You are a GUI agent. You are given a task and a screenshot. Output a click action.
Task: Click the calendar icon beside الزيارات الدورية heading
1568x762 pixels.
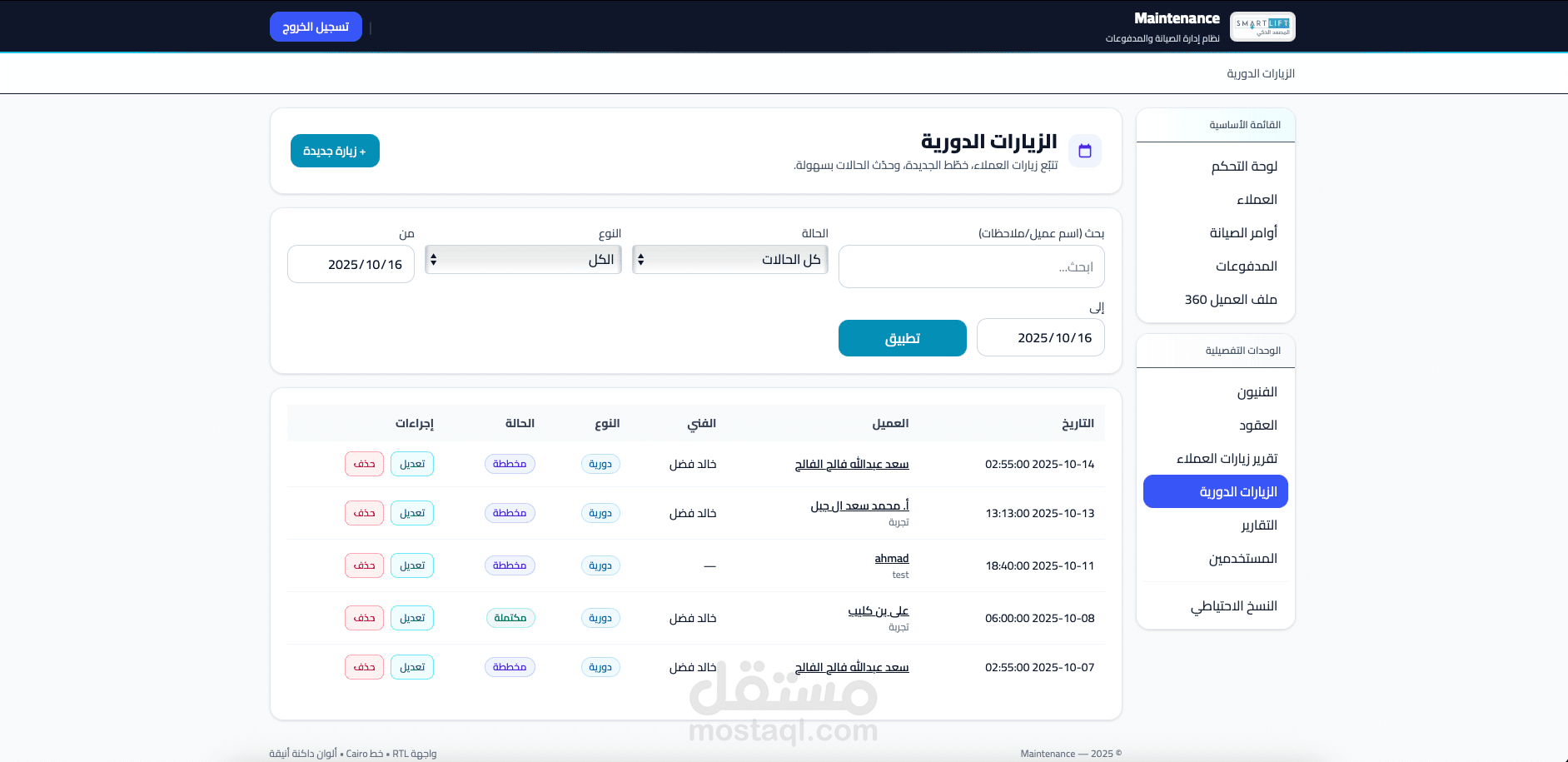pos(1084,151)
